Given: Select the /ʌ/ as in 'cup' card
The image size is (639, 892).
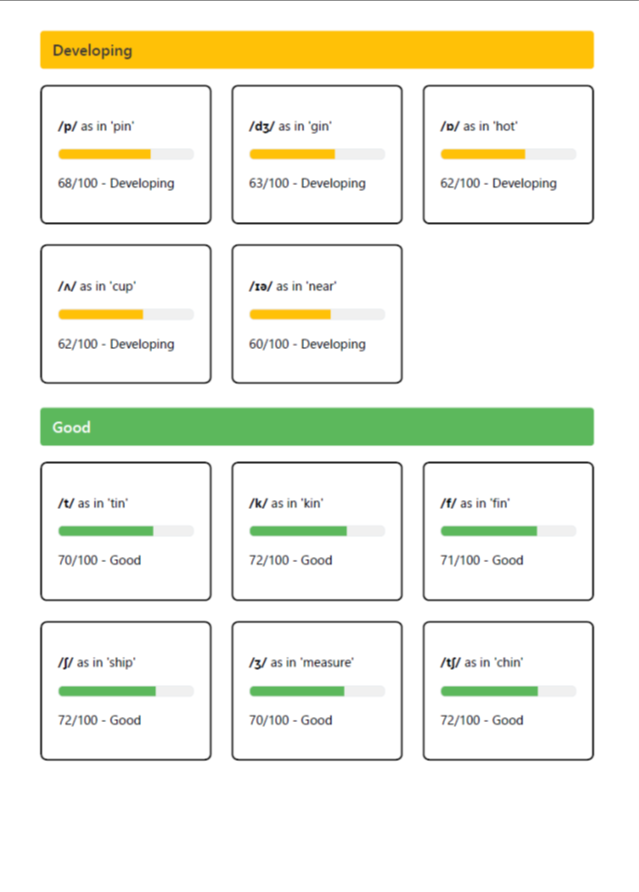Looking at the screenshot, I should (126, 314).
